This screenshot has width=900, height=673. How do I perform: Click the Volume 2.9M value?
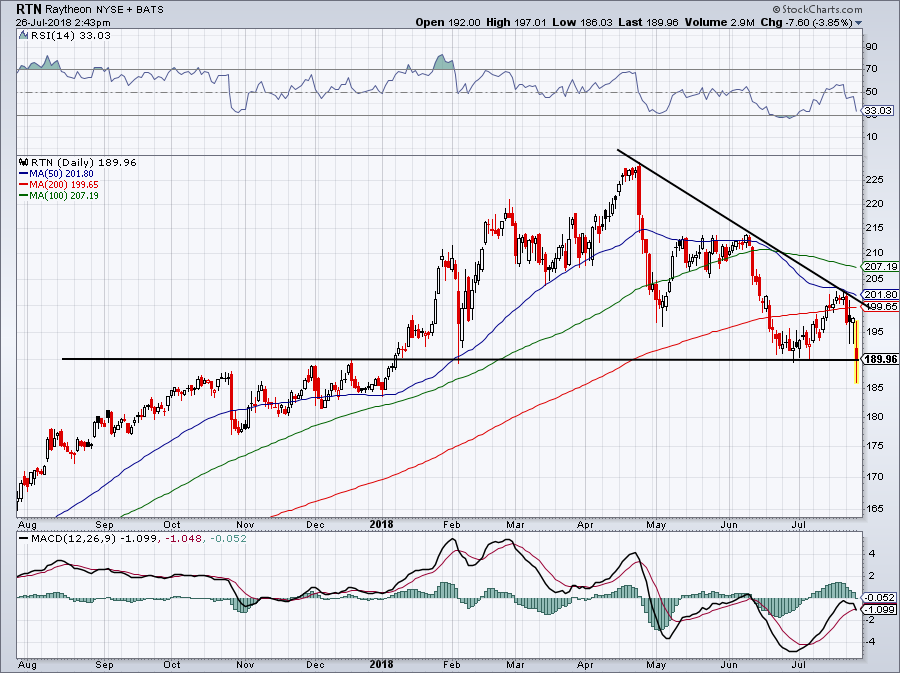pyautogui.click(x=719, y=22)
